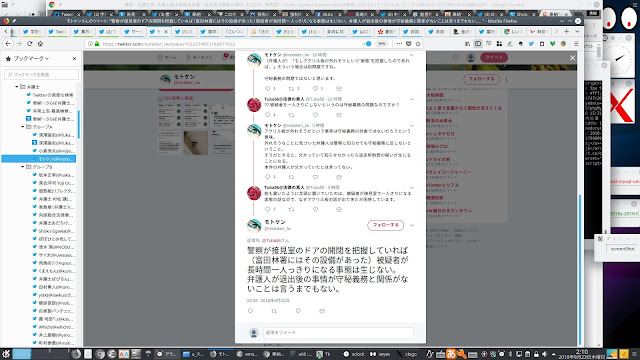Screen dimensions: 640x360
Task: Close the bookmarks sidebar
Action: (74, 59)
